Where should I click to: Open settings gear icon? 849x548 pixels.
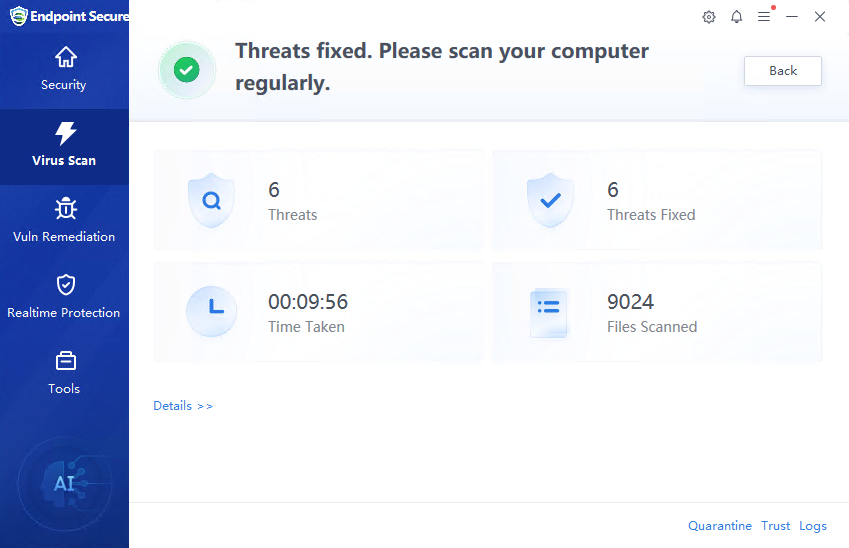(709, 17)
